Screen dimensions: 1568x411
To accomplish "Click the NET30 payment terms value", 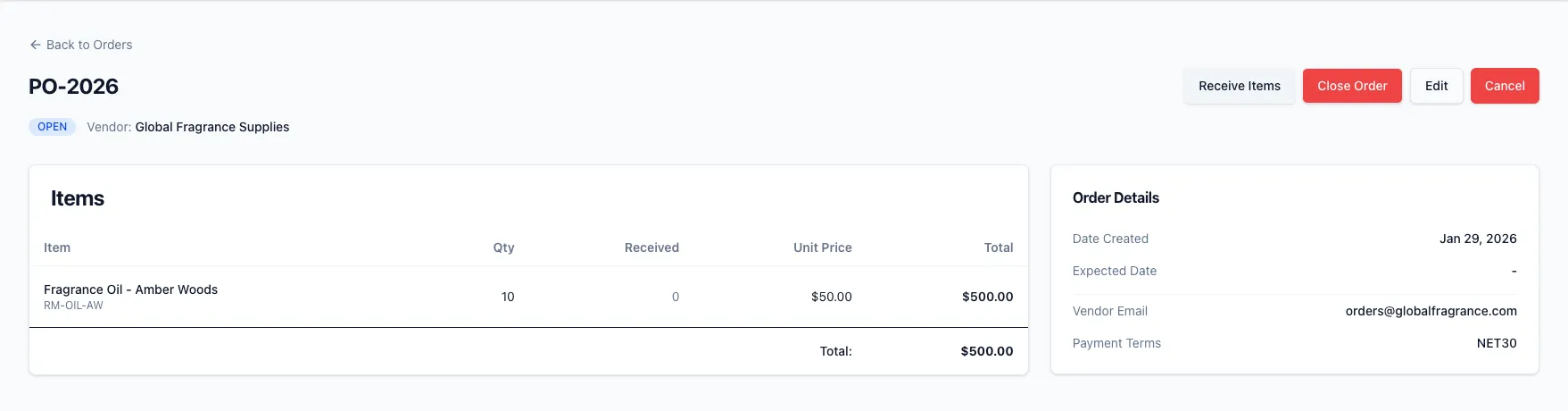I will [1496, 343].
